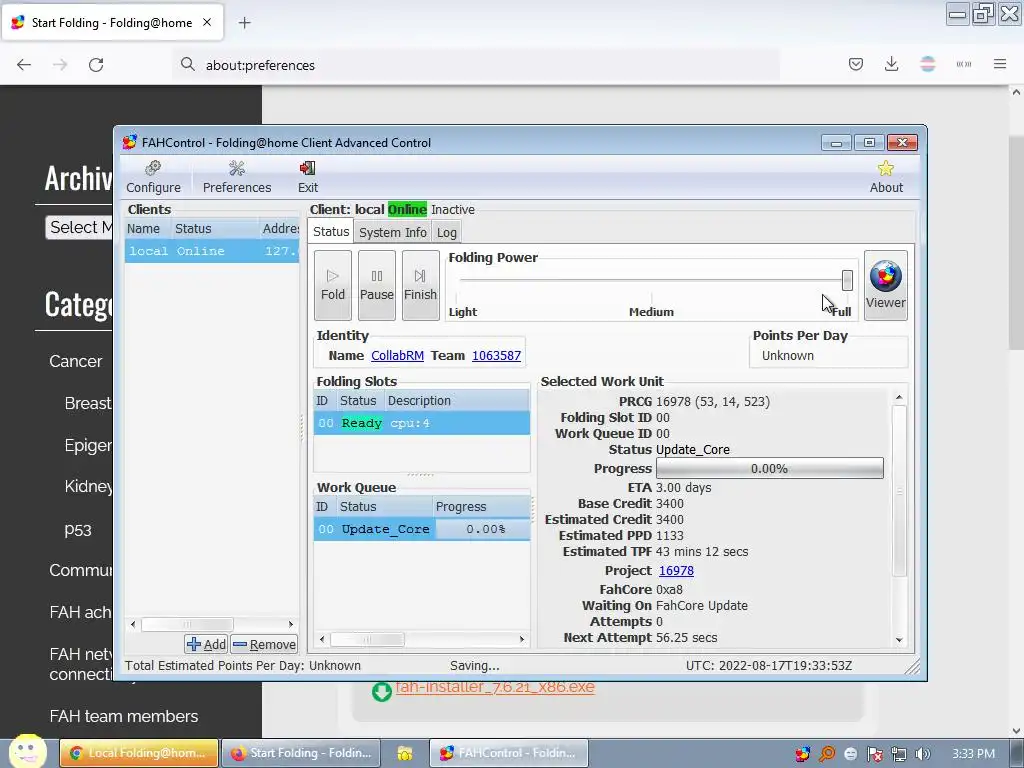
Task: Click FAHControl taskbar button
Action: click(509, 753)
